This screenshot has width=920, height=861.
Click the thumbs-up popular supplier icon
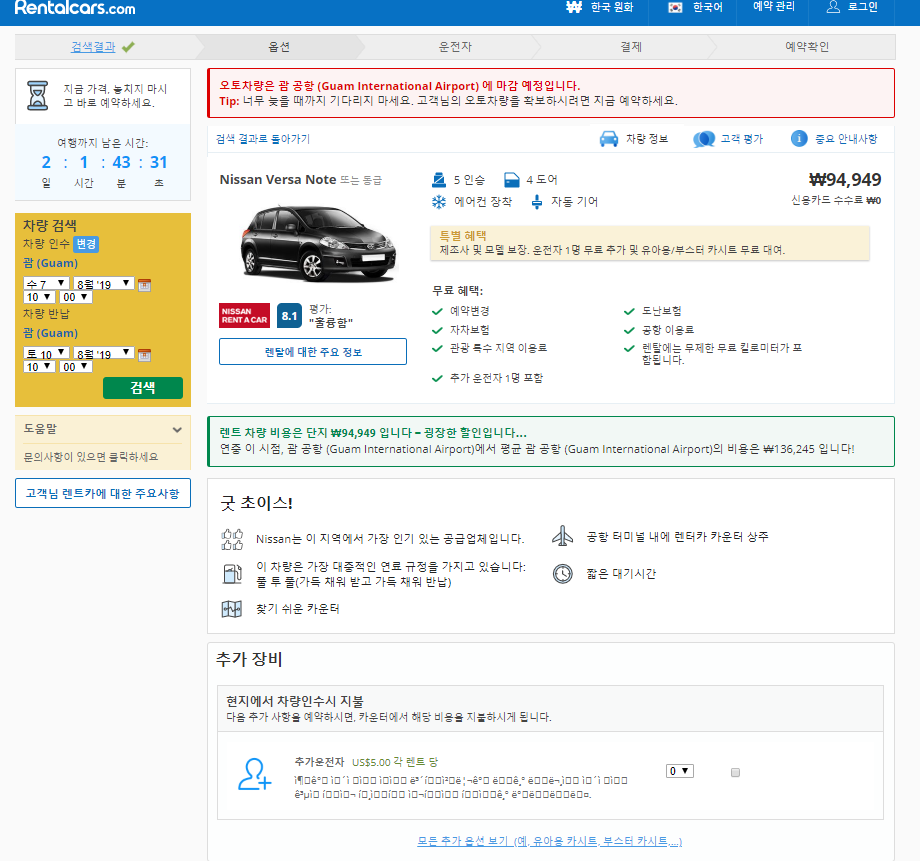232,539
